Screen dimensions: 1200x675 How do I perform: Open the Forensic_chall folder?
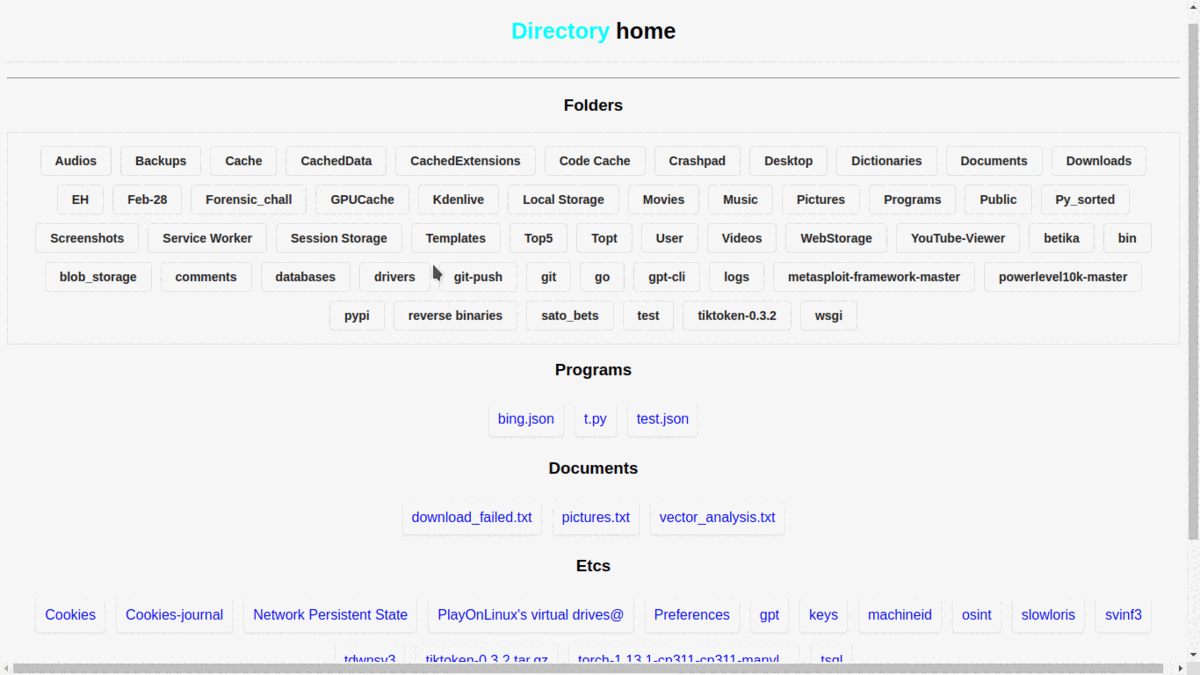tap(249, 200)
